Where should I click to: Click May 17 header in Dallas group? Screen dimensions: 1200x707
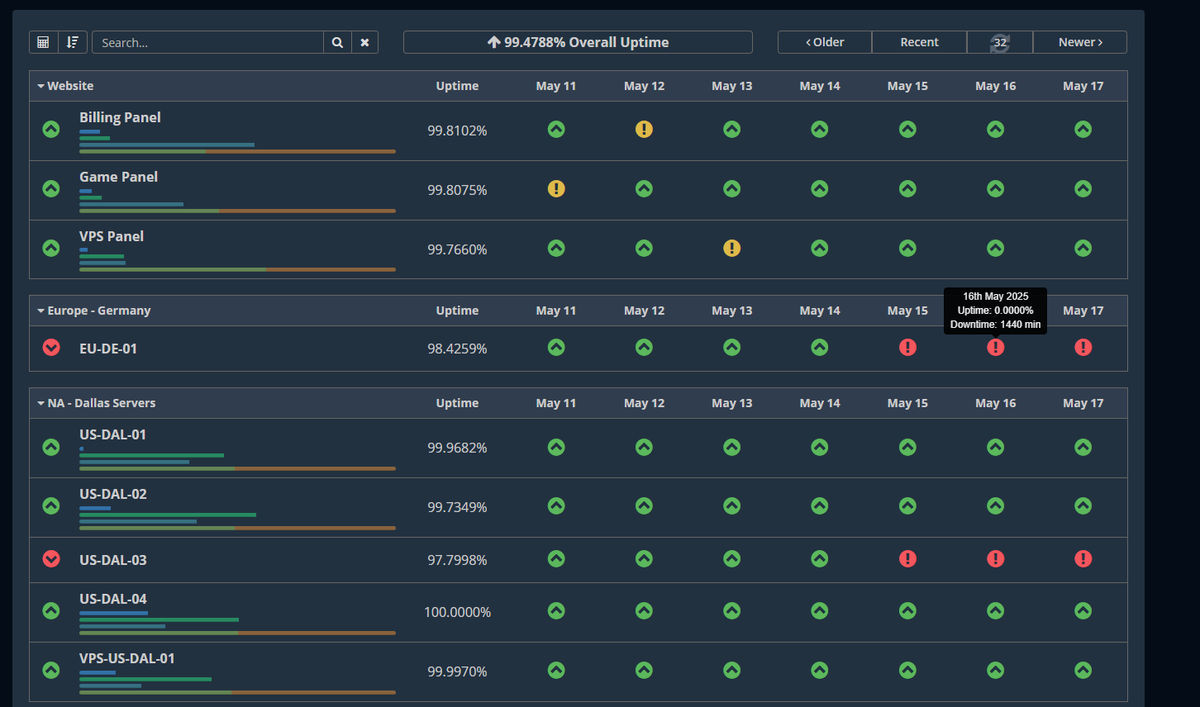[x=1083, y=403]
